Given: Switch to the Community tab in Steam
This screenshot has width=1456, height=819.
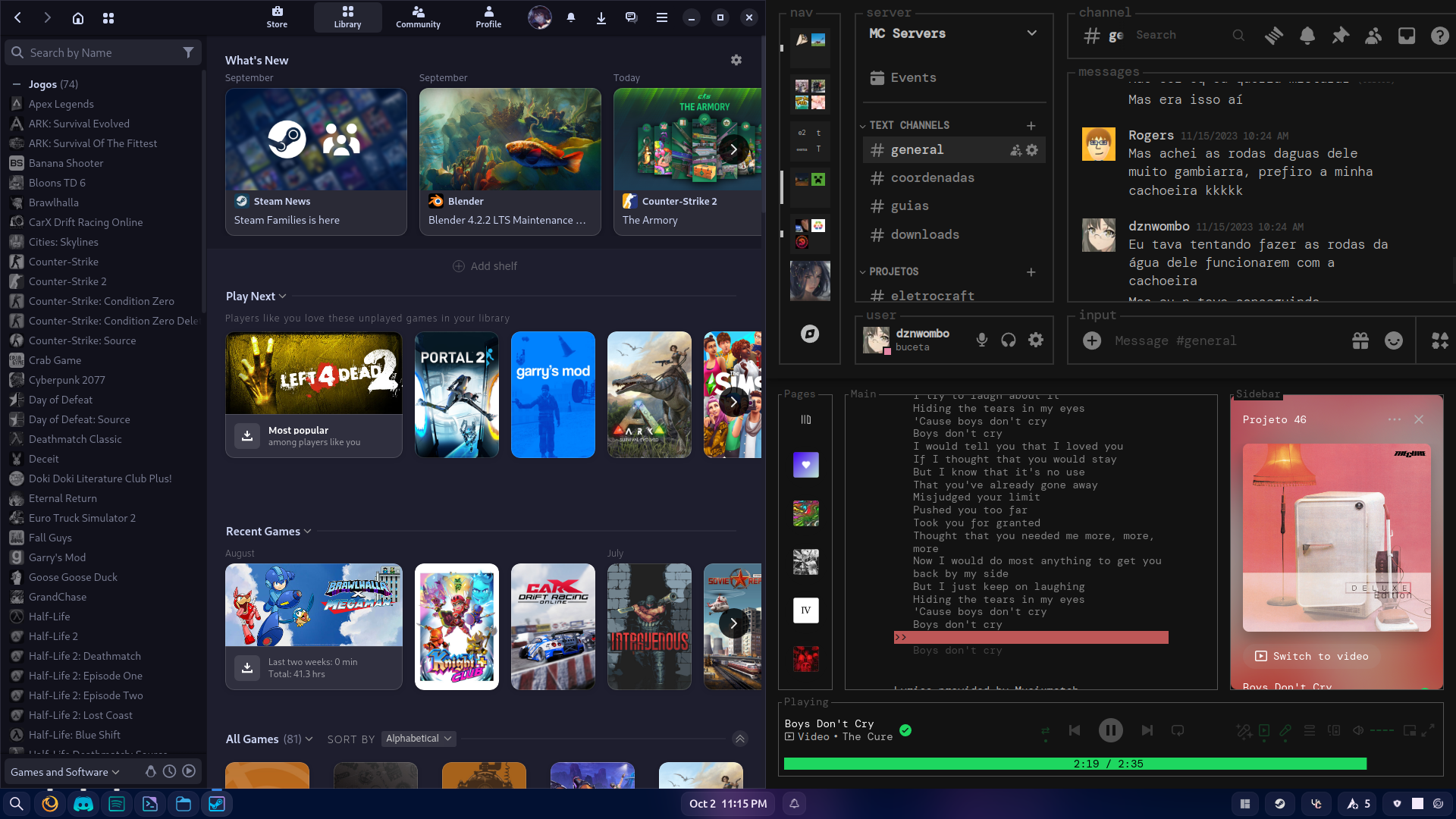Looking at the screenshot, I should 418,17.
